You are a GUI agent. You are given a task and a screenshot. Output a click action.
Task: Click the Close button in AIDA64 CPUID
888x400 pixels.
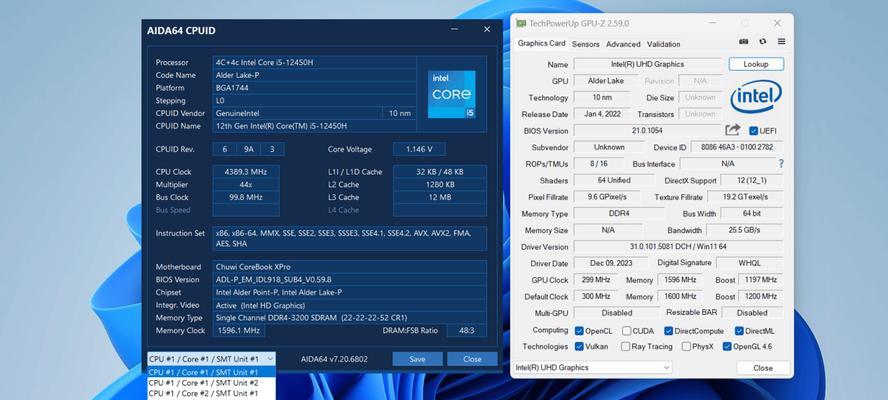tap(472, 359)
